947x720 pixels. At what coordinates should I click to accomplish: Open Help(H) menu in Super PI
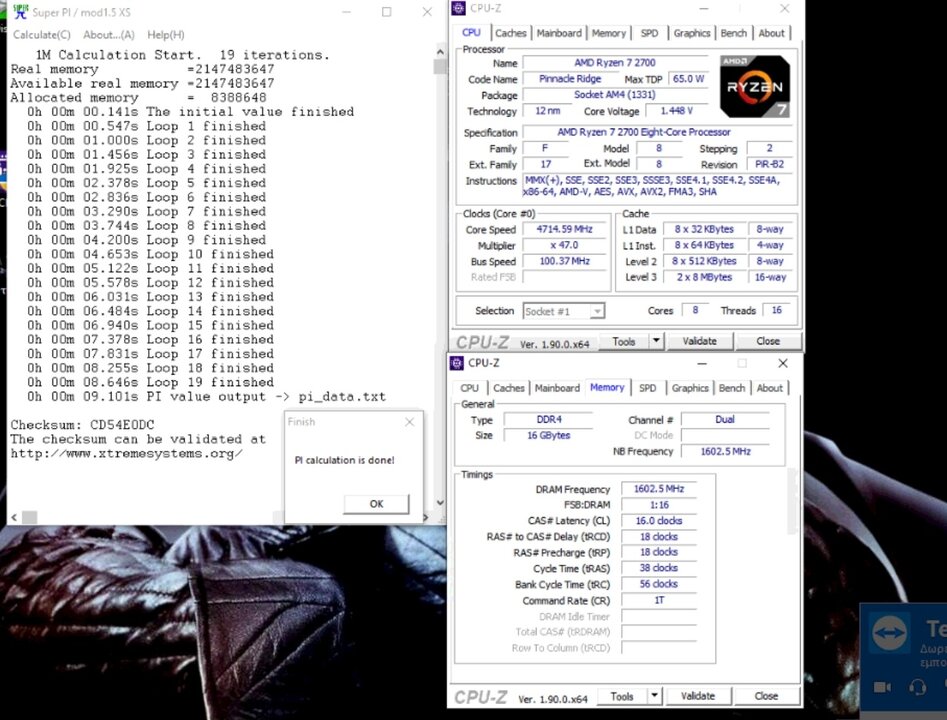(x=165, y=35)
